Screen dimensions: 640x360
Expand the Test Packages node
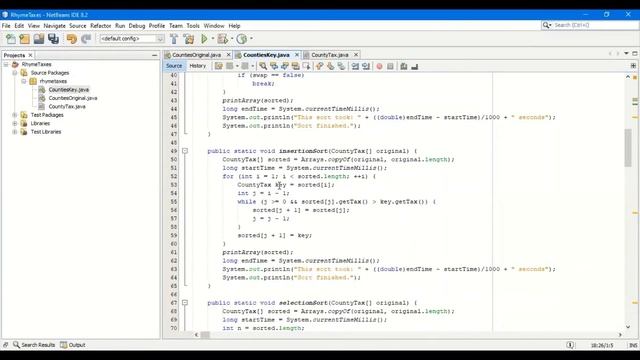tap(15, 115)
